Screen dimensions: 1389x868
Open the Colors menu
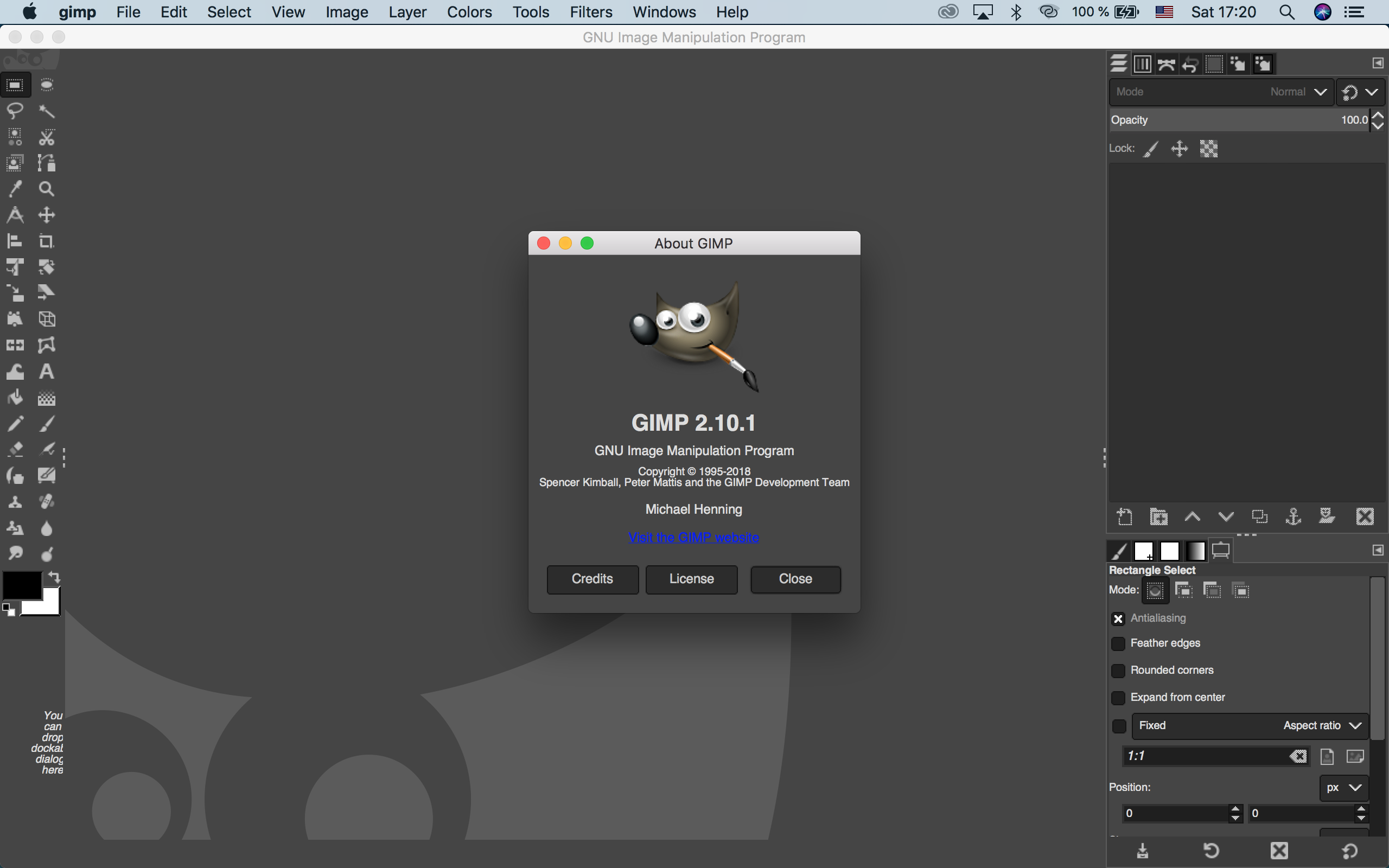pyautogui.click(x=469, y=12)
